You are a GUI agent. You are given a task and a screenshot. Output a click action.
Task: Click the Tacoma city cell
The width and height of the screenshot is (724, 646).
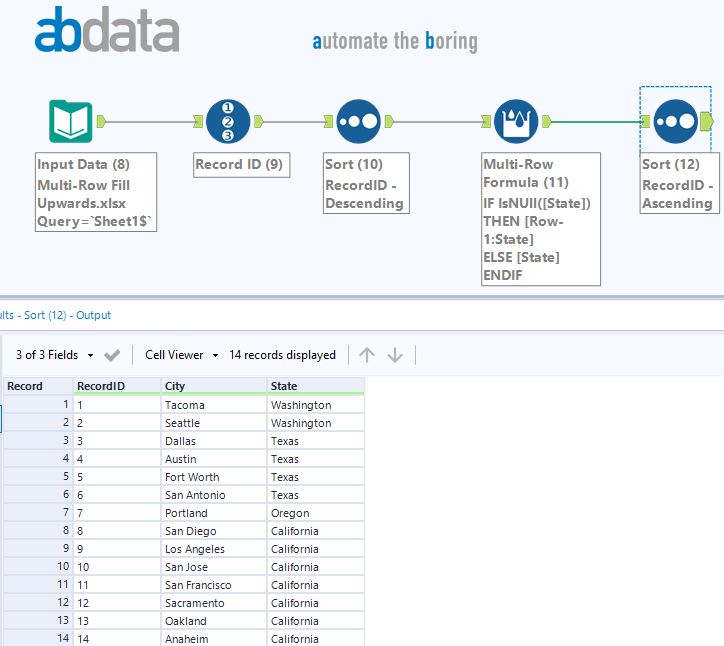coord(214,405)
